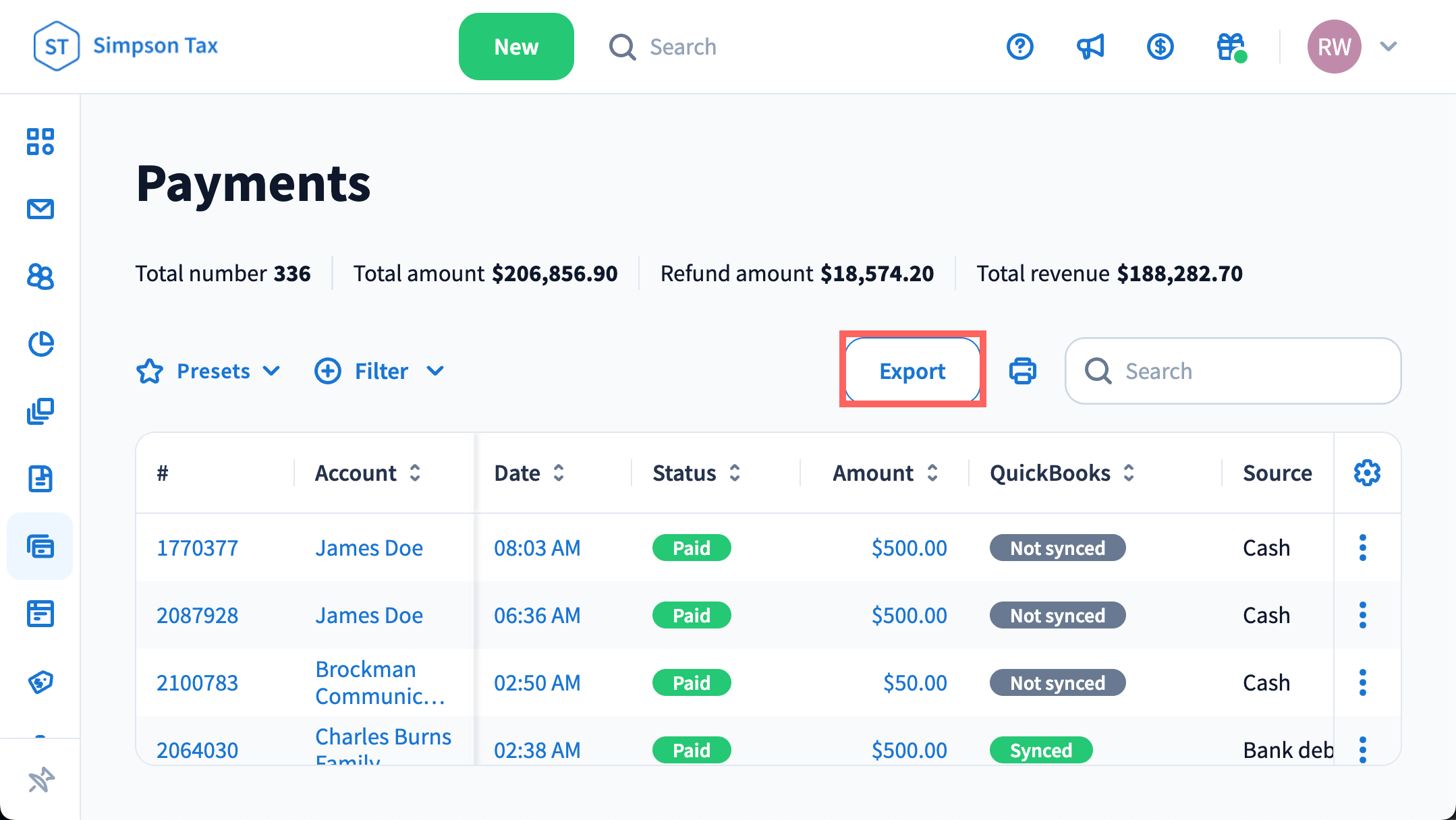Open the help question mark icon

1020,47
